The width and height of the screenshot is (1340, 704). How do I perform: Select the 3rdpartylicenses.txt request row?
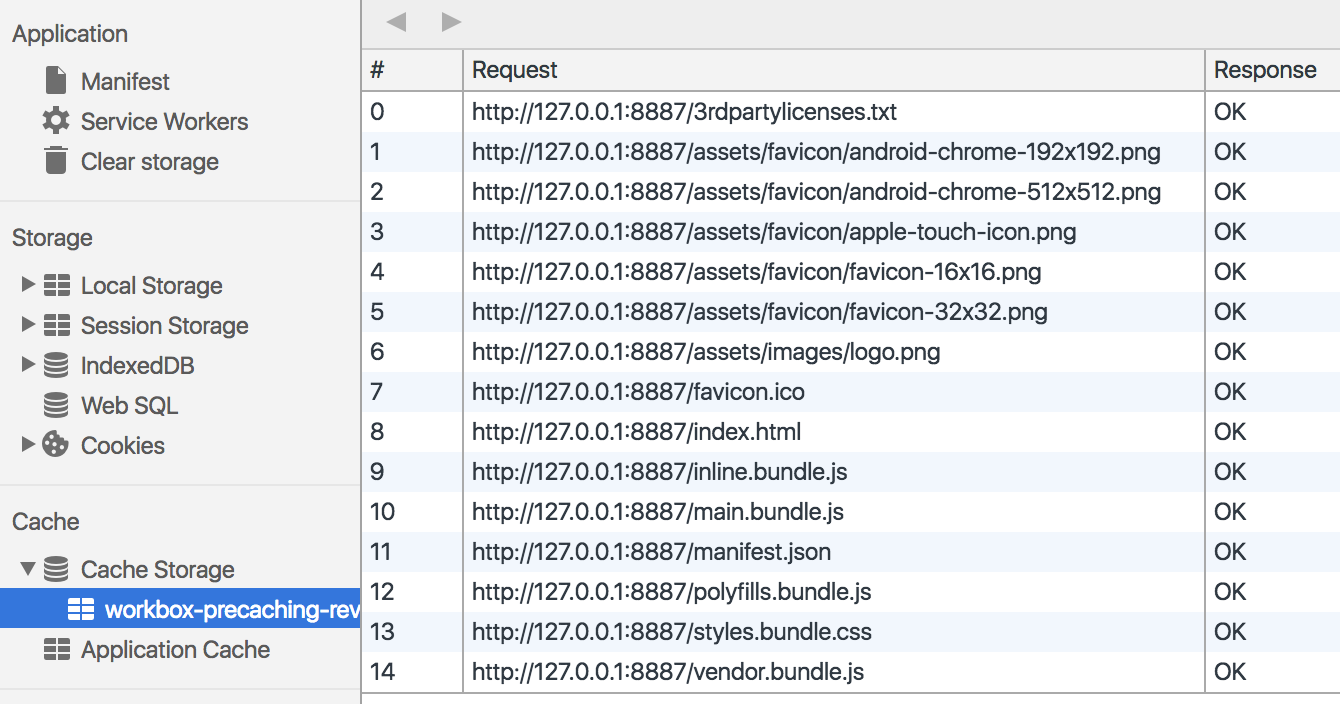[x=700, y=111]
